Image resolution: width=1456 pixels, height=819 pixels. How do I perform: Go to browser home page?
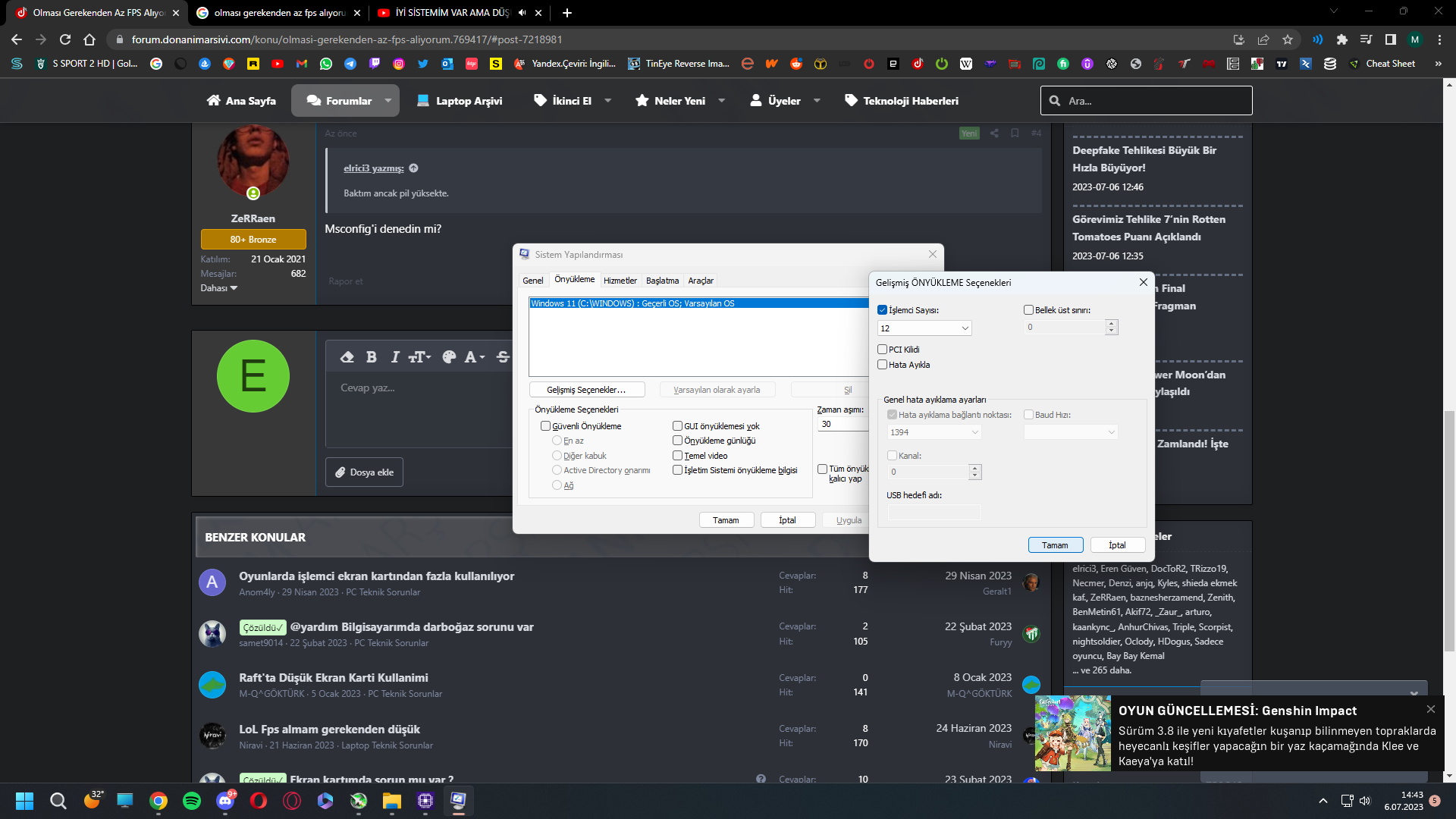[x=89, y=39]
